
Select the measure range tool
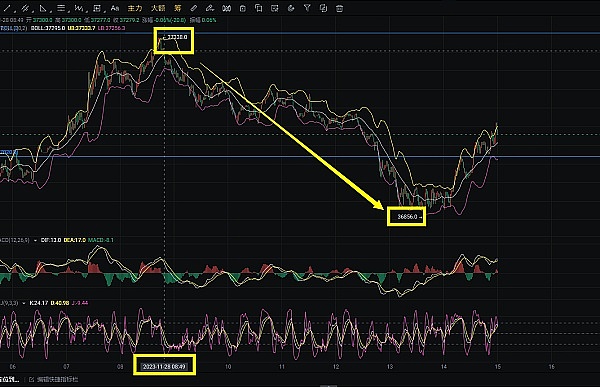97,8
